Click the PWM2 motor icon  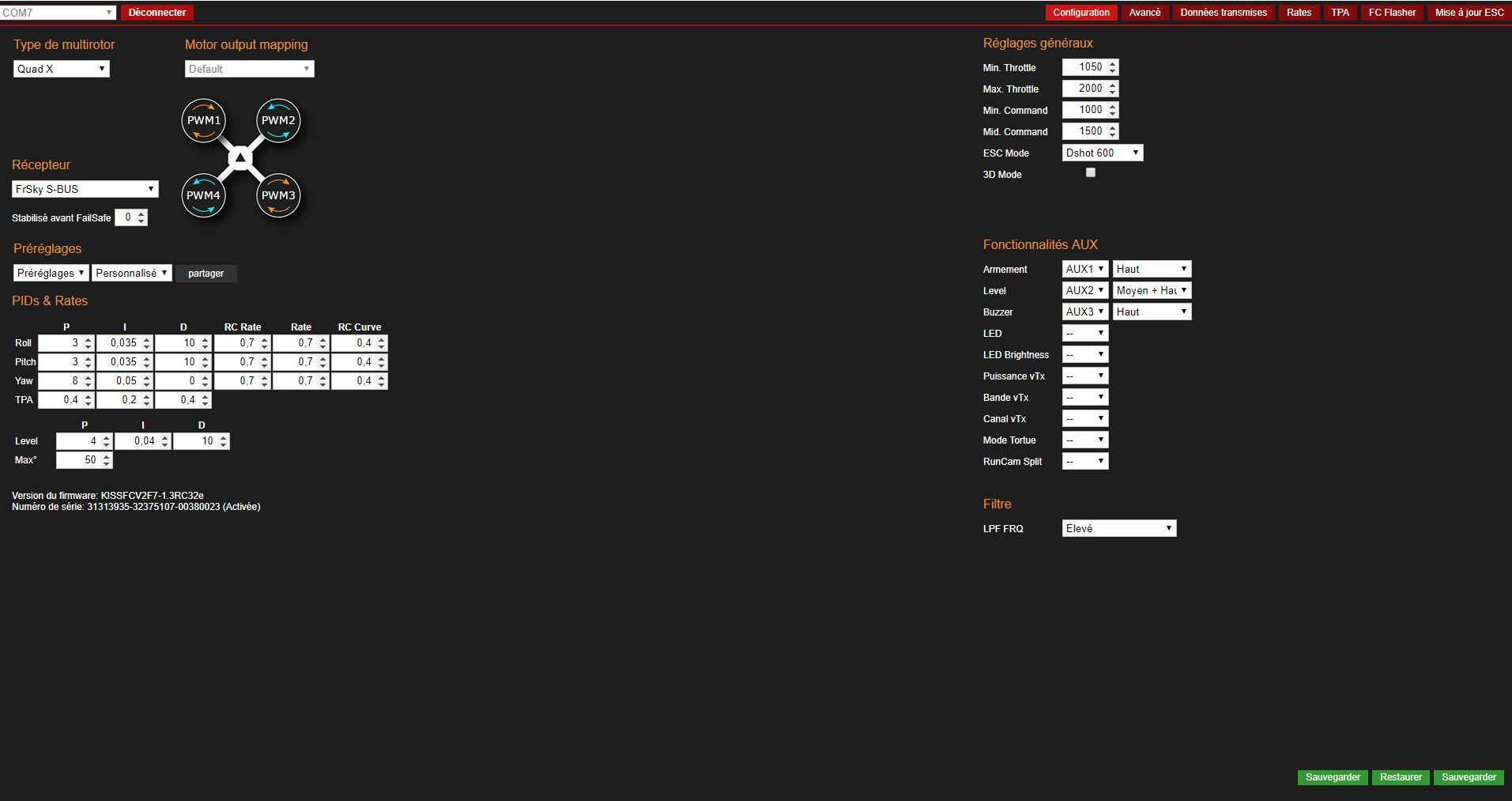click(278, 121)
